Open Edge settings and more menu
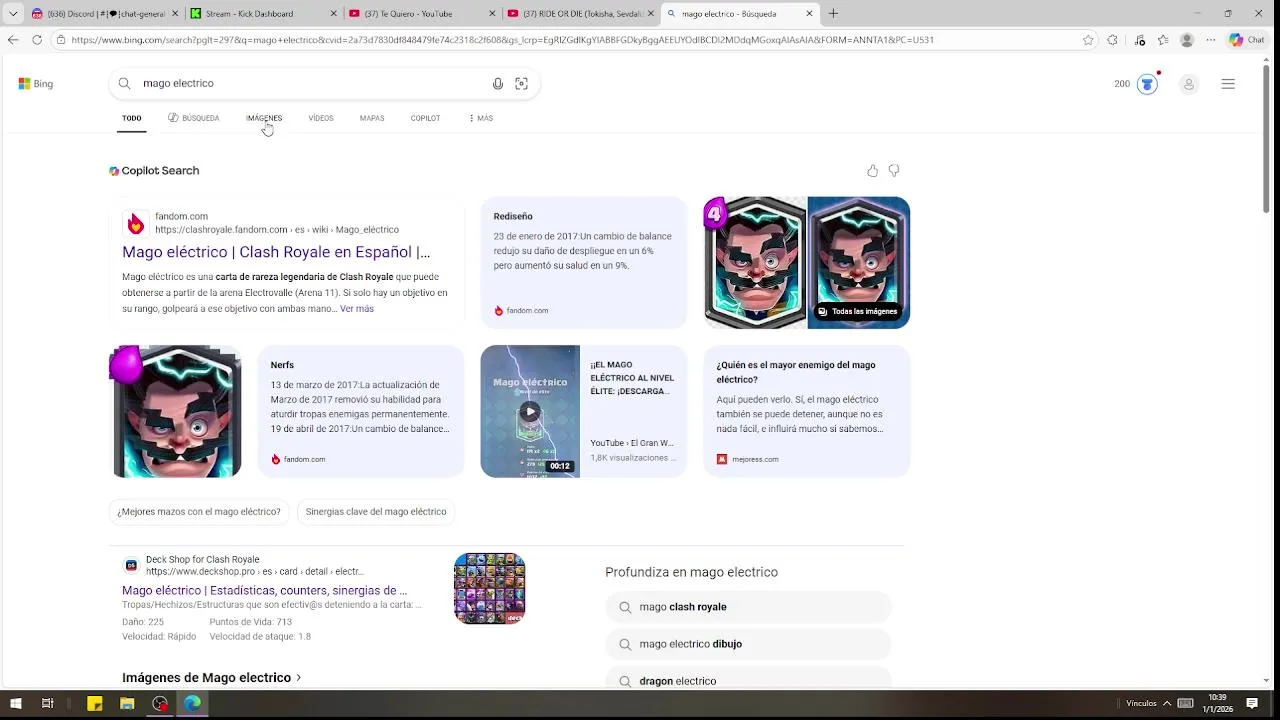Screen dimensions: 1280x720 pyautogui.click(x=1211, y=40)
